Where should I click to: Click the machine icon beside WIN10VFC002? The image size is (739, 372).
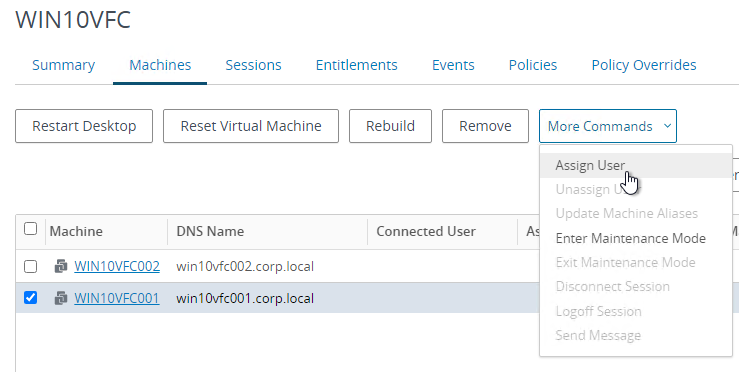61,266
